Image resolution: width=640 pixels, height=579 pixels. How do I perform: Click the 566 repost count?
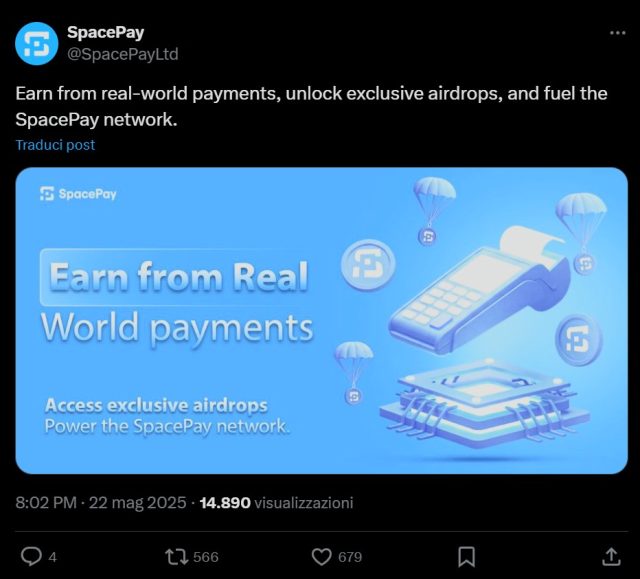coord(206,557)
